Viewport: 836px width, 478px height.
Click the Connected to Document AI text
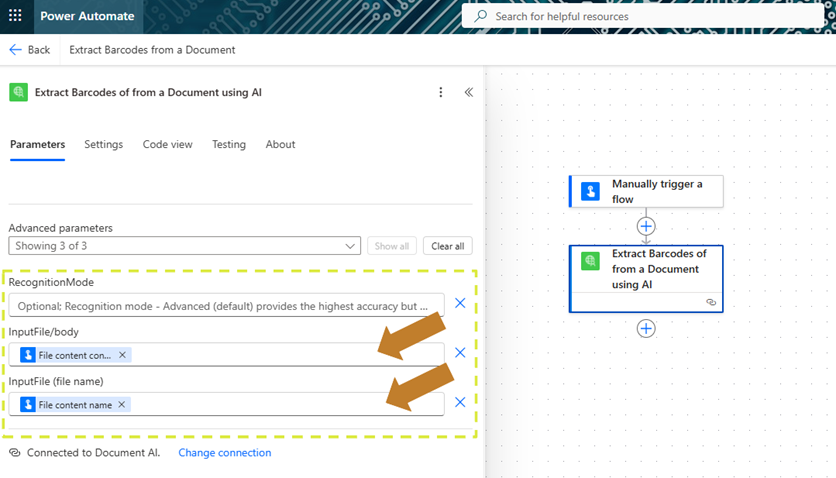(x=93, y=452)
